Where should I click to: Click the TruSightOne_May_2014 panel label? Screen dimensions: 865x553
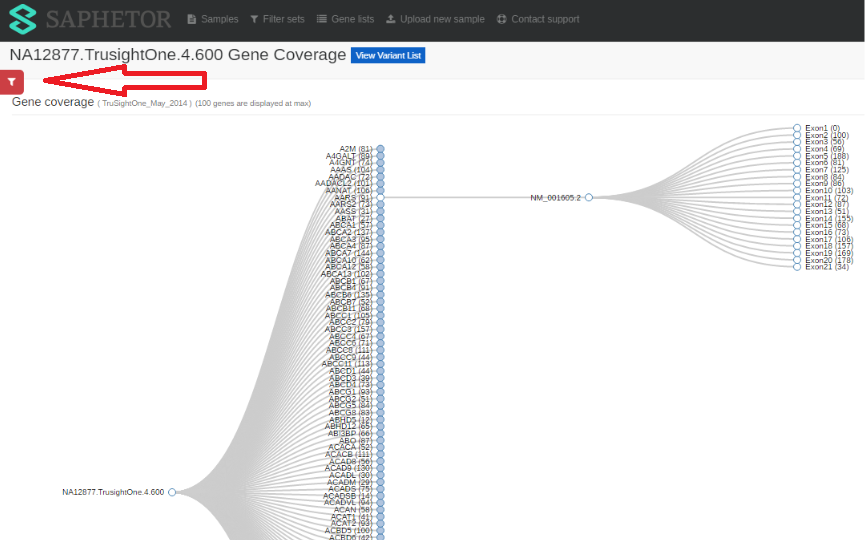145,104
